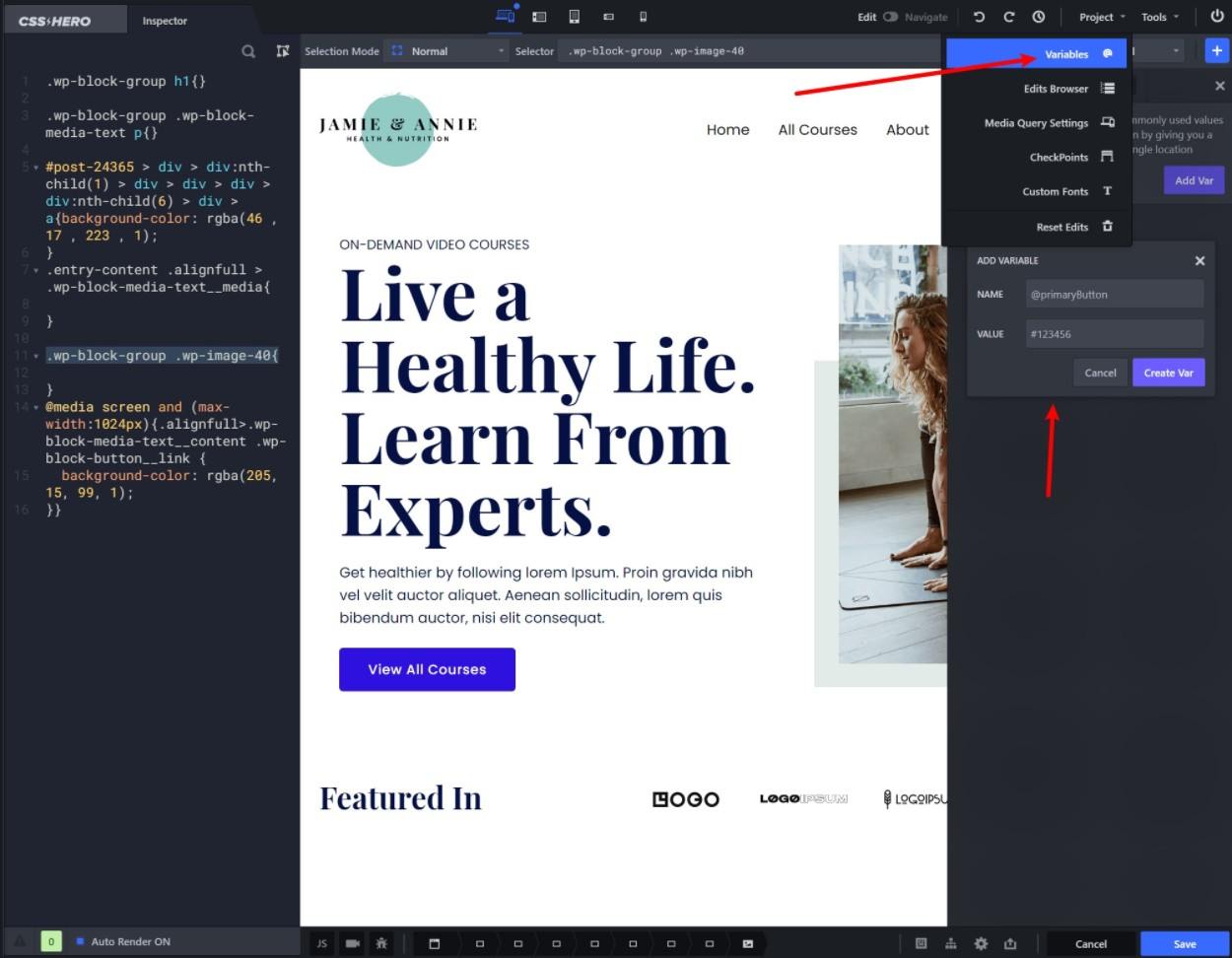Choose Edits Browser from Tools menu

click(1036, 89)
